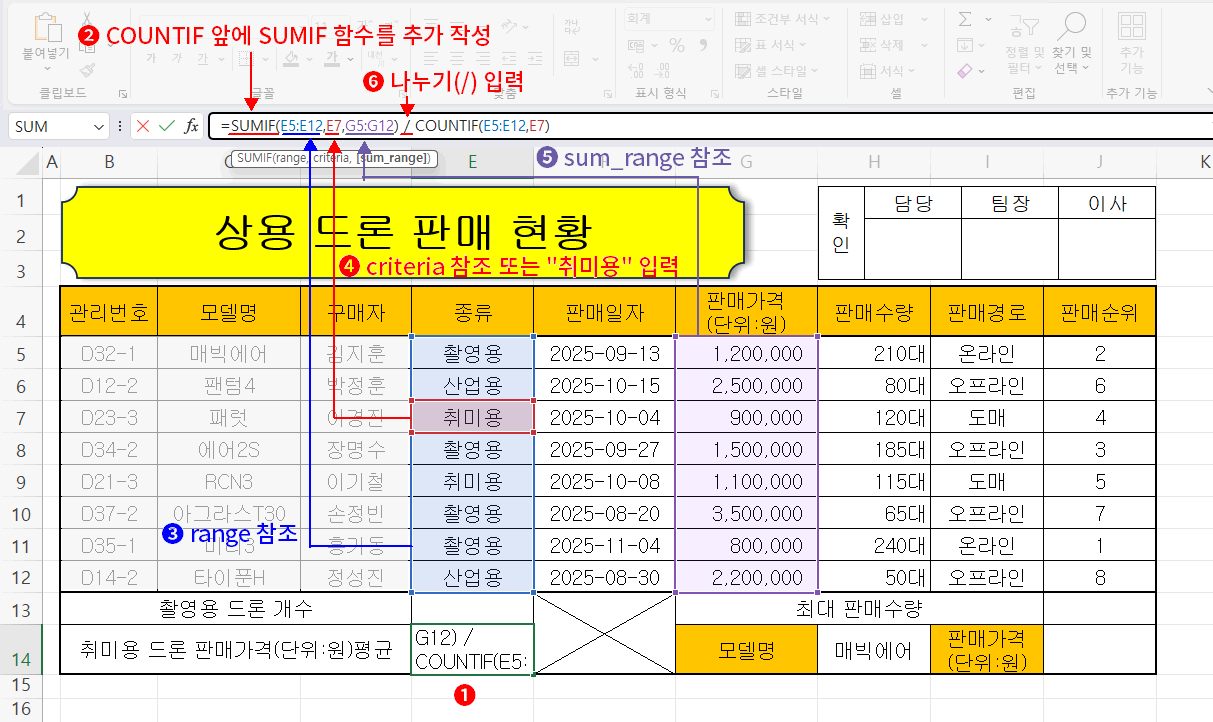Click the Sort & Filter (정렬 및 필터) icon
The image size is (1213, 722).
click(1024, 27)
